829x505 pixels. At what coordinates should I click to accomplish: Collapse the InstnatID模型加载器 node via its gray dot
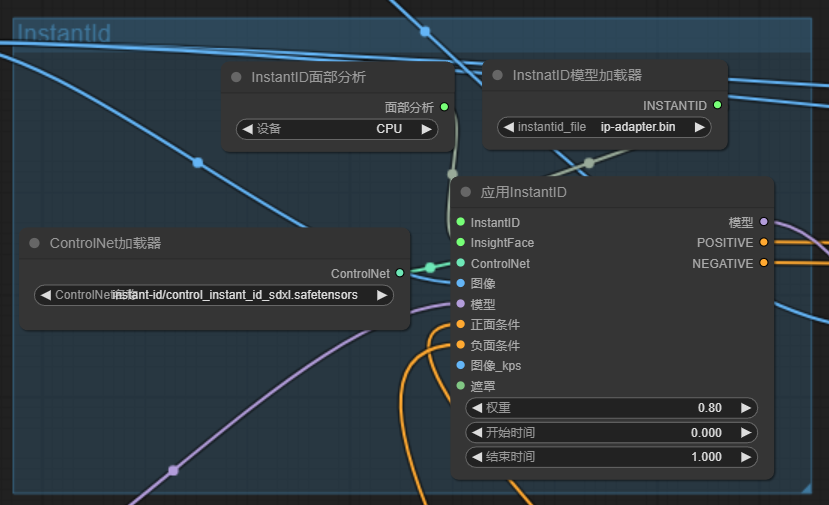coord(498,75)
